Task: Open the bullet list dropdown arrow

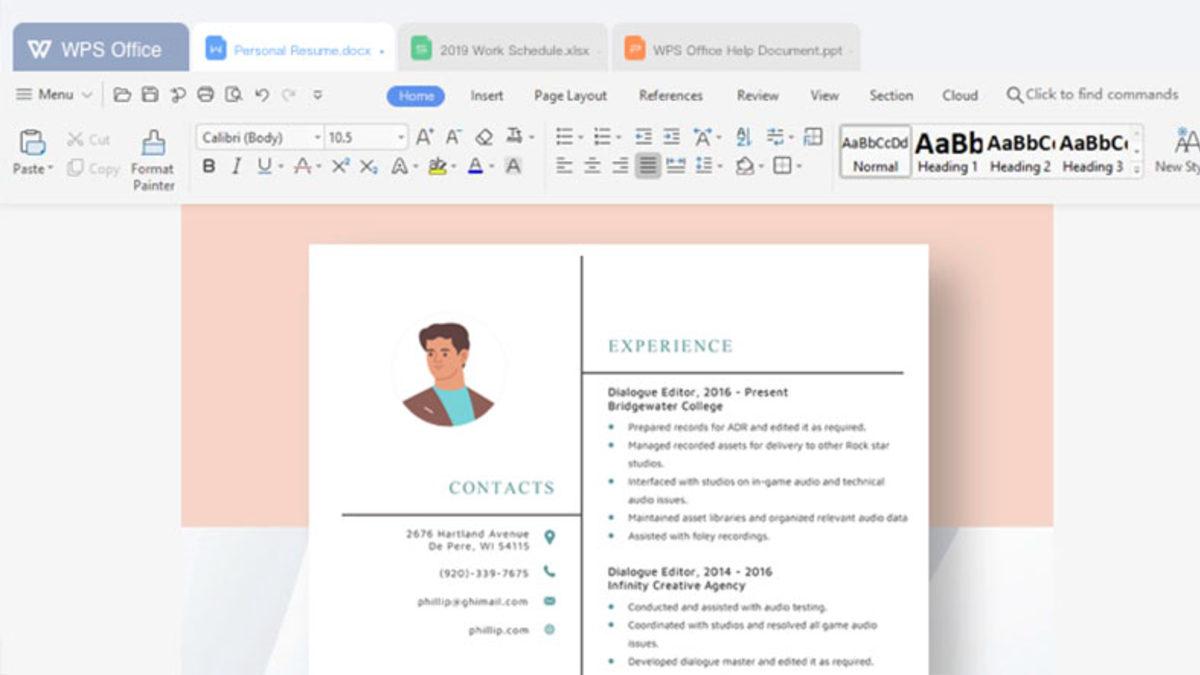Action: (x=580, y=135)
